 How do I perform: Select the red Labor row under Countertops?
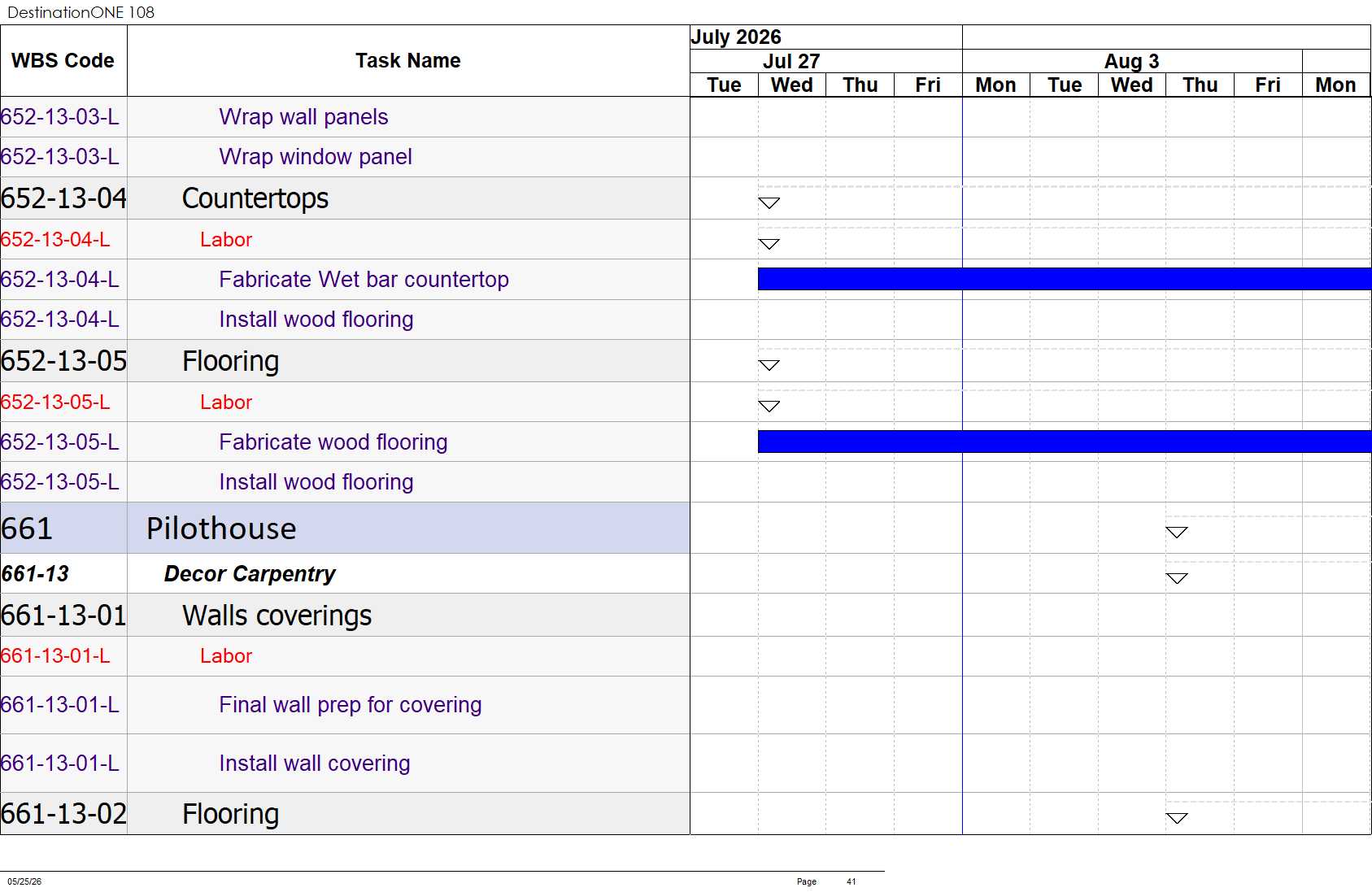(226, 240)
